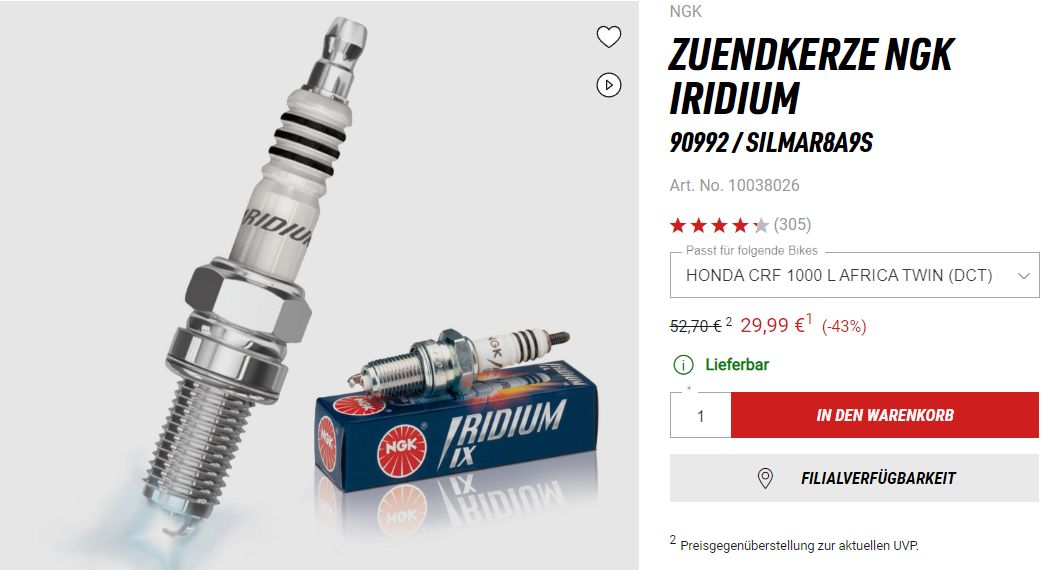The height and width of the screenshot is (570, 1046).
Task: Add product to wishlist with heart icon
Action: pos(608,37)
